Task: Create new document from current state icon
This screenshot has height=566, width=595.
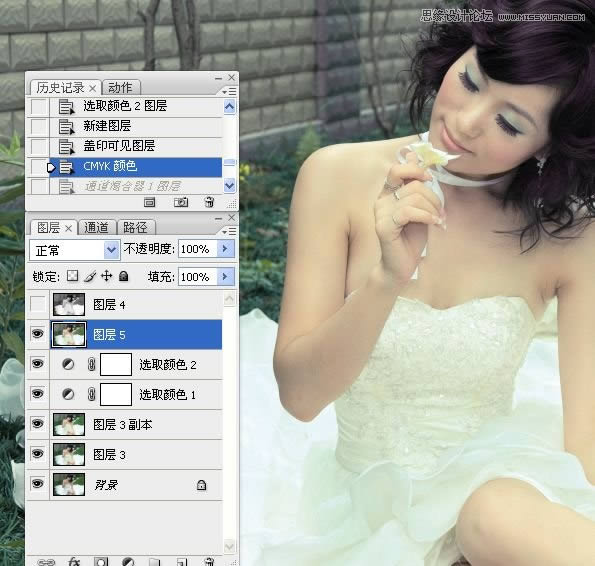Action: coord(150,202)
